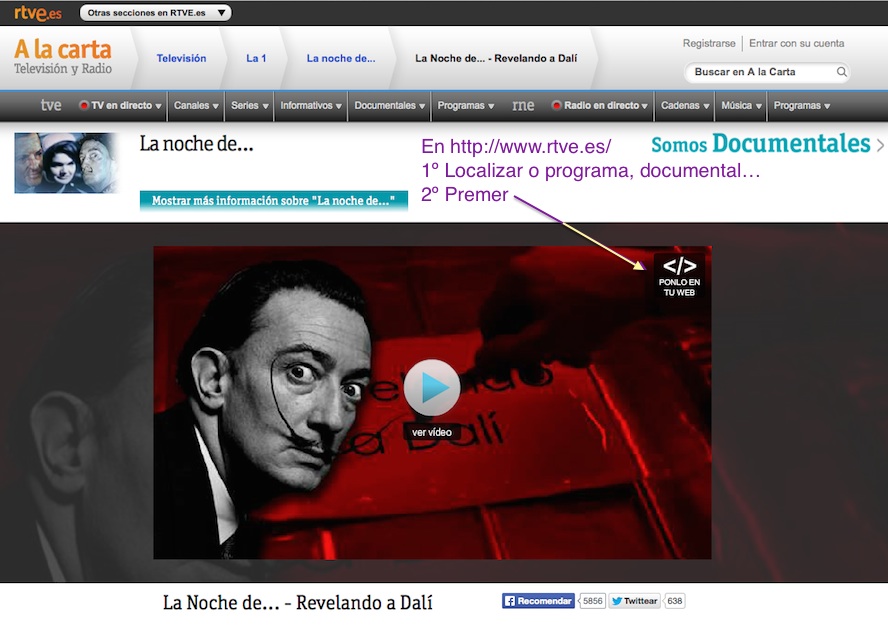Click the Registrarse link

coord(708,44)
